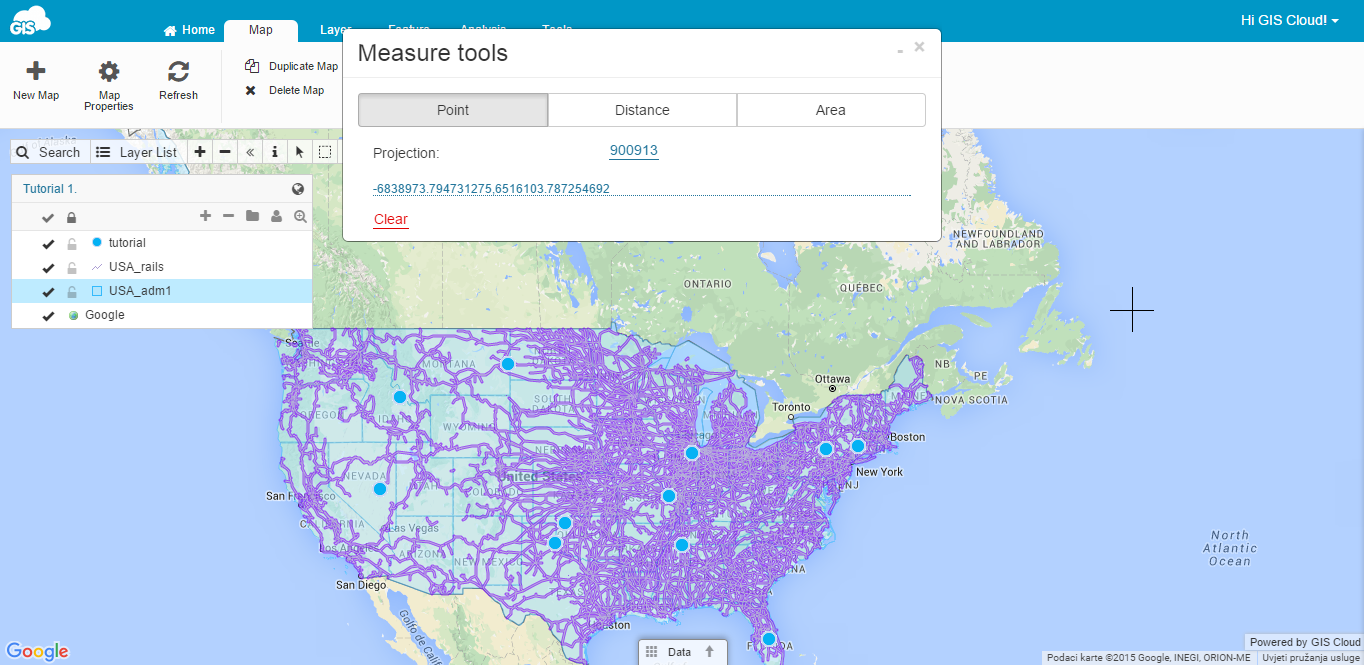Screen dimensions: 1364x665
Task: Select the pointer arrow tool
Action: click(300, 152)
